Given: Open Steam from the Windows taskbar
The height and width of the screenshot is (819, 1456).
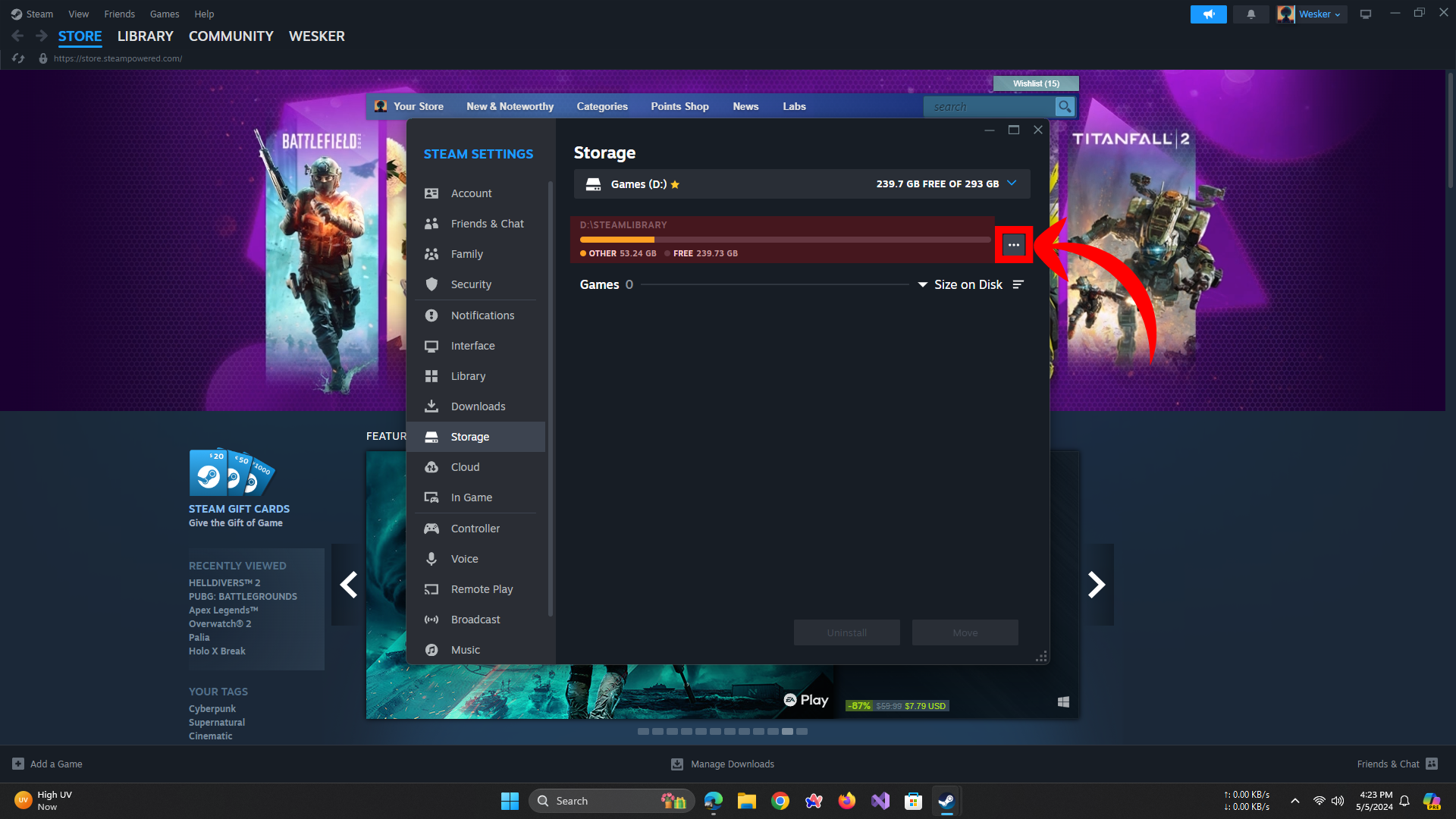Looking at the screenshot, I should click(946, 801).
